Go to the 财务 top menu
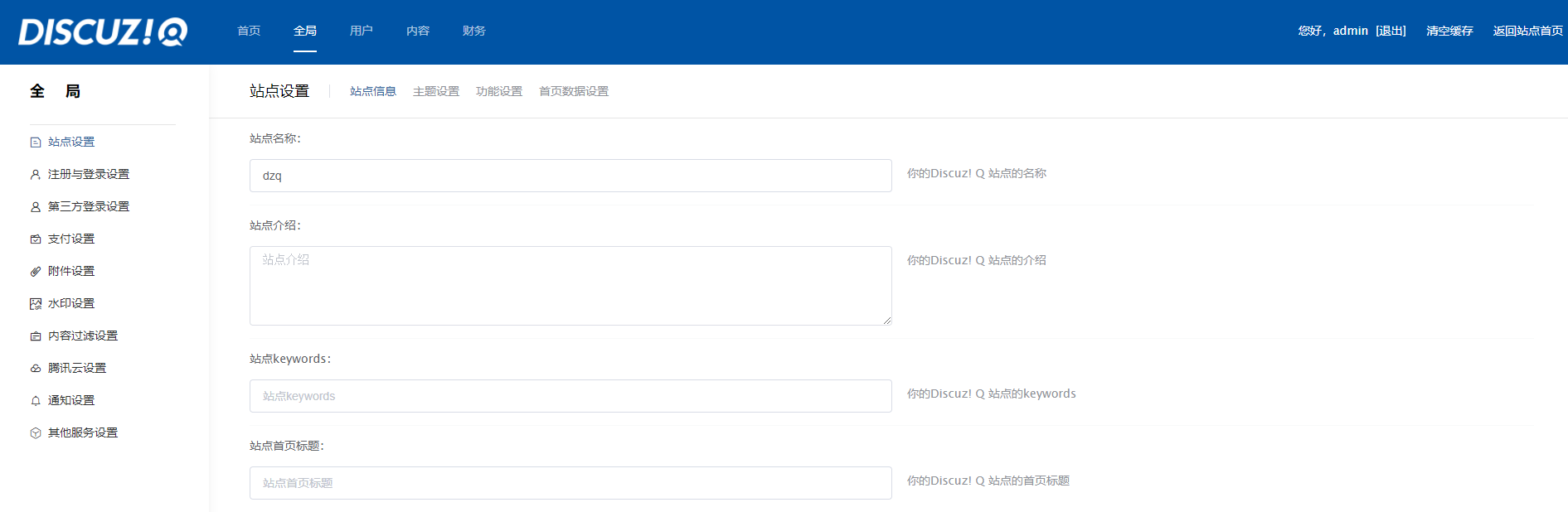Screen dimensions: 1568x512 [474, 31]
